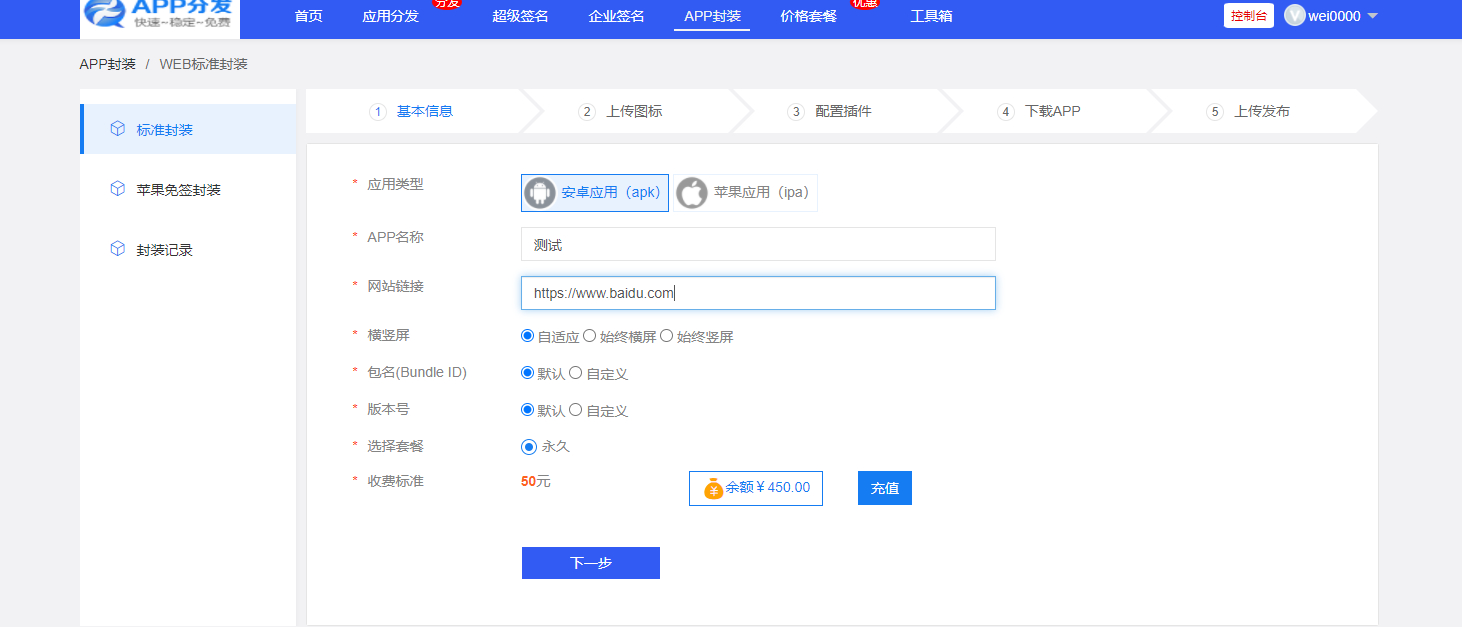Select 标准封装 in the sidebar
Image resolution: width=1462 pixels, height=627 pixels.
pos(188,129)
